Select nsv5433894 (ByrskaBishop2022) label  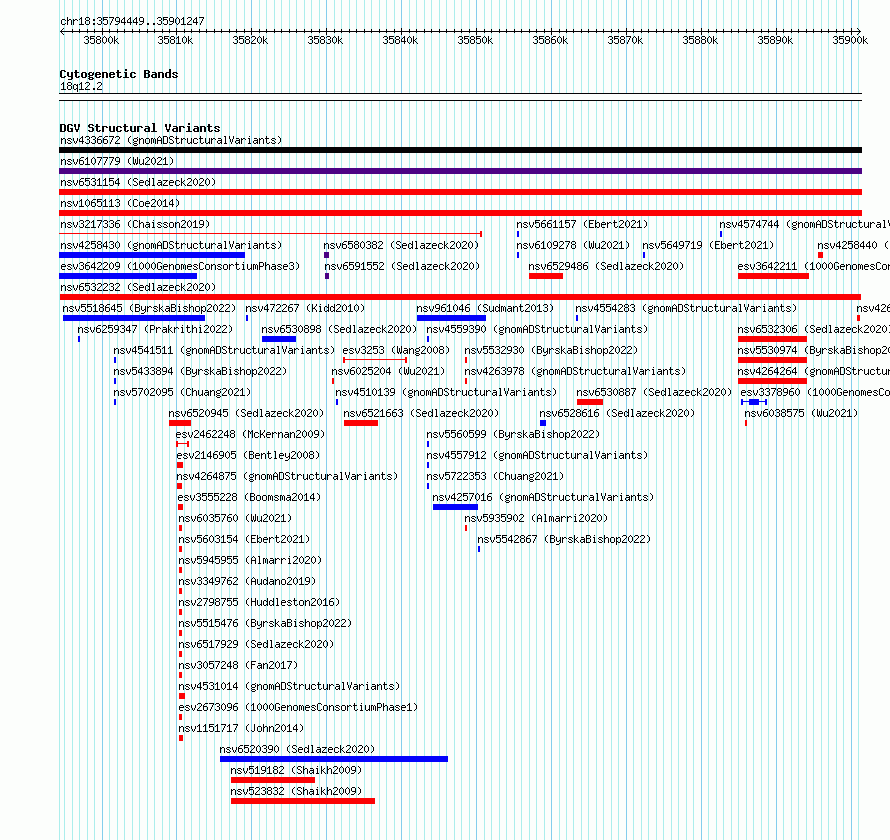point(200,371)
